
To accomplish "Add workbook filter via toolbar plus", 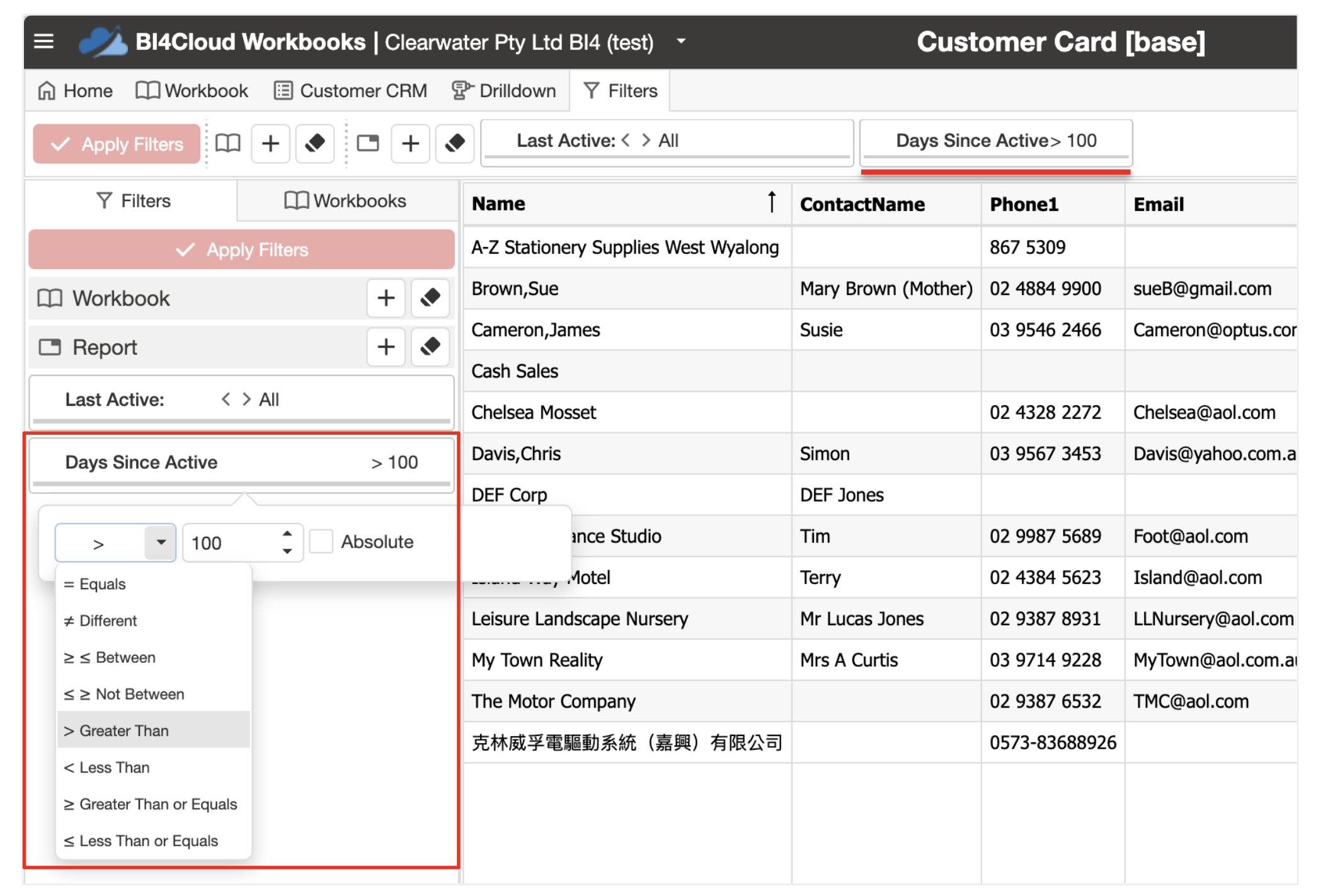I will (271, 144).
